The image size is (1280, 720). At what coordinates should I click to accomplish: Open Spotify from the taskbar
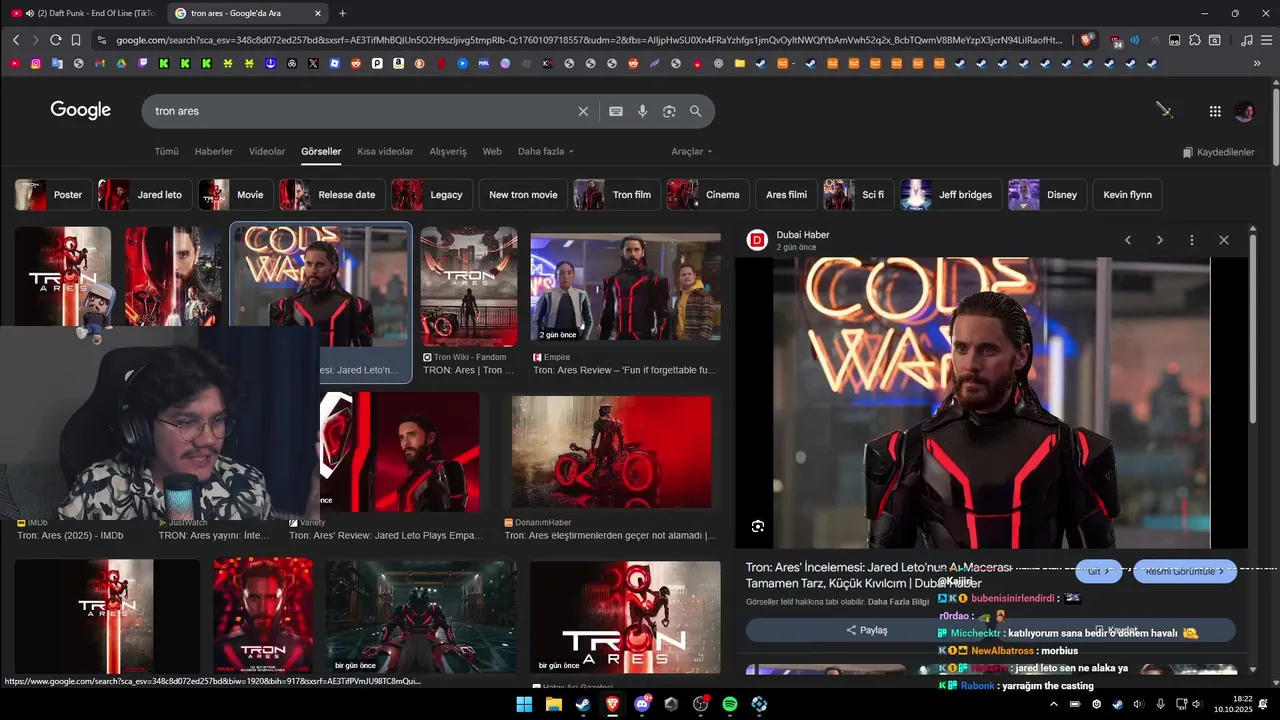click(x=730, y=704)
